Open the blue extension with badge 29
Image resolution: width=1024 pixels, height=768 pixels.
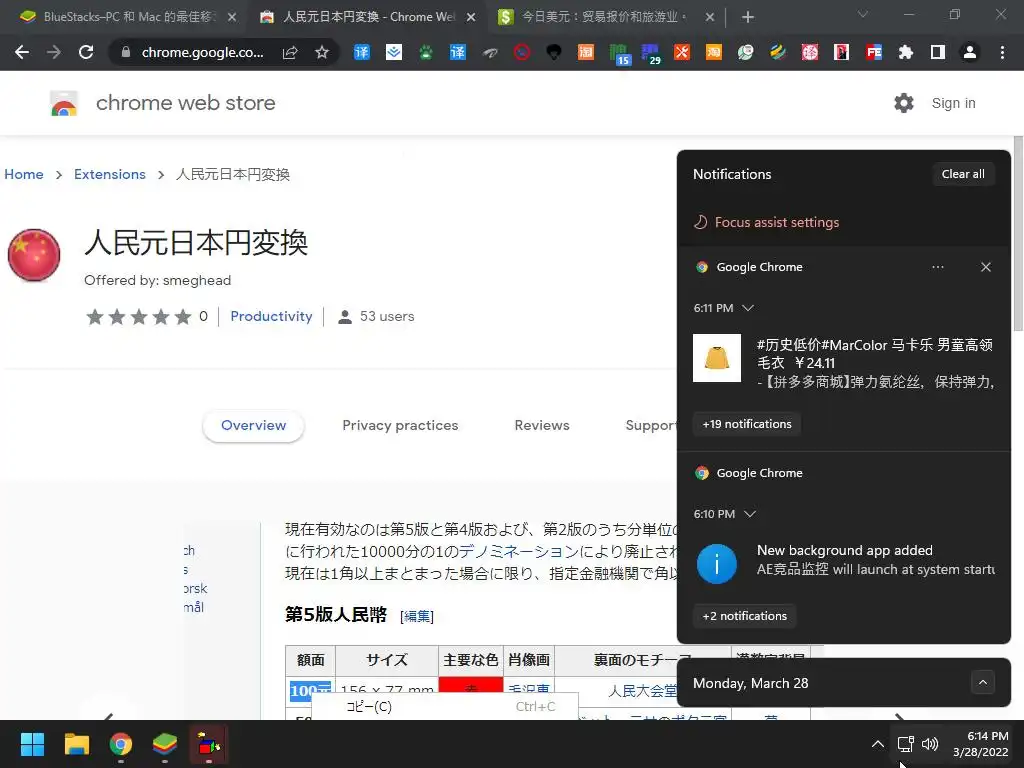click(x=650, y=54)
